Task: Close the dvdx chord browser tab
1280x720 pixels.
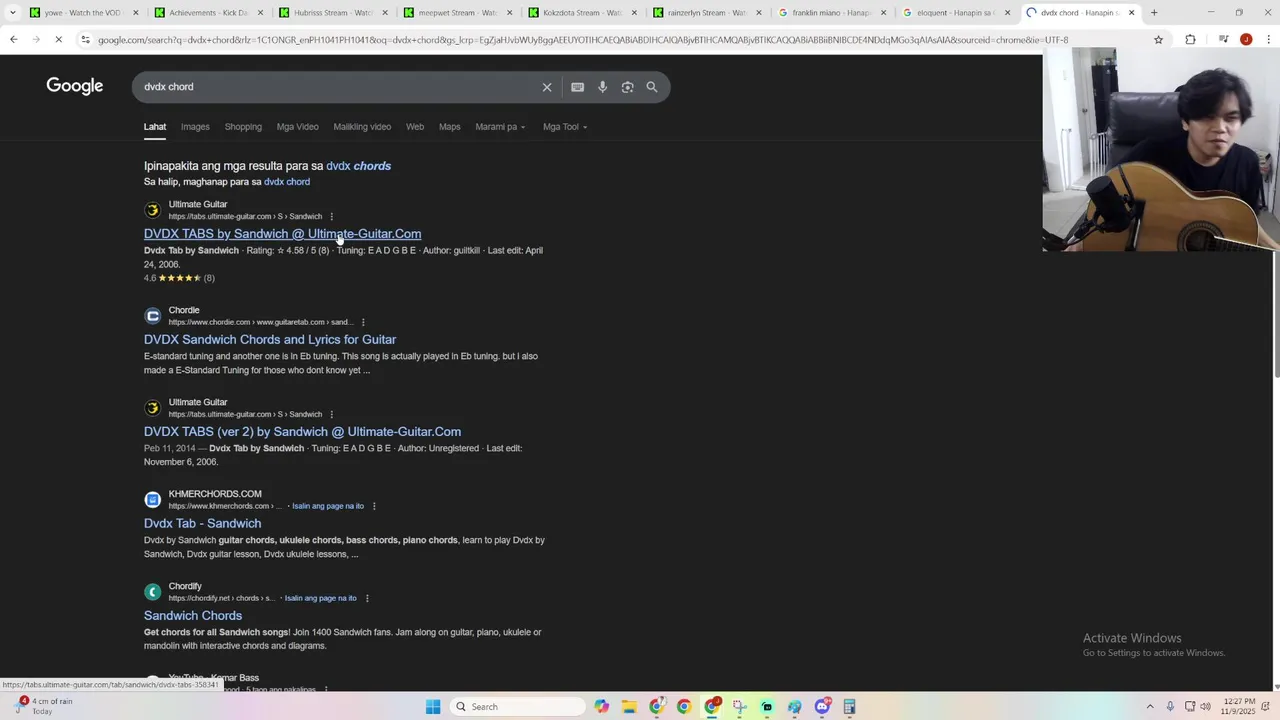Action: [1131, 13]
